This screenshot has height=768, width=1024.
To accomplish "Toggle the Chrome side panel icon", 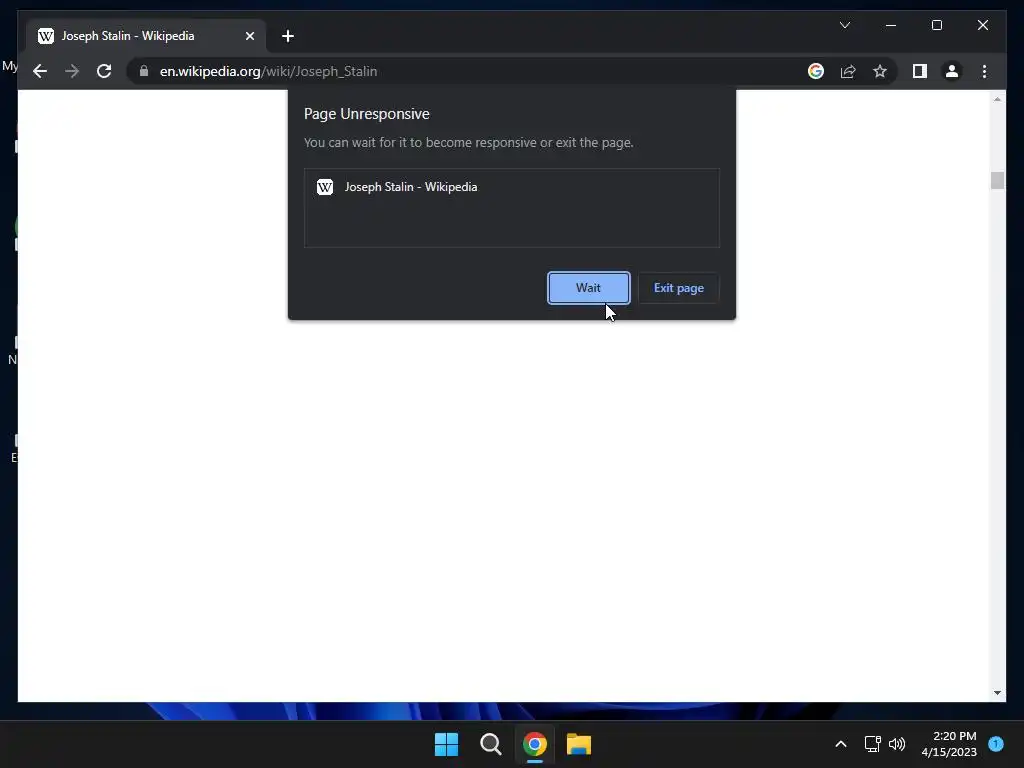I will [920, 71].
